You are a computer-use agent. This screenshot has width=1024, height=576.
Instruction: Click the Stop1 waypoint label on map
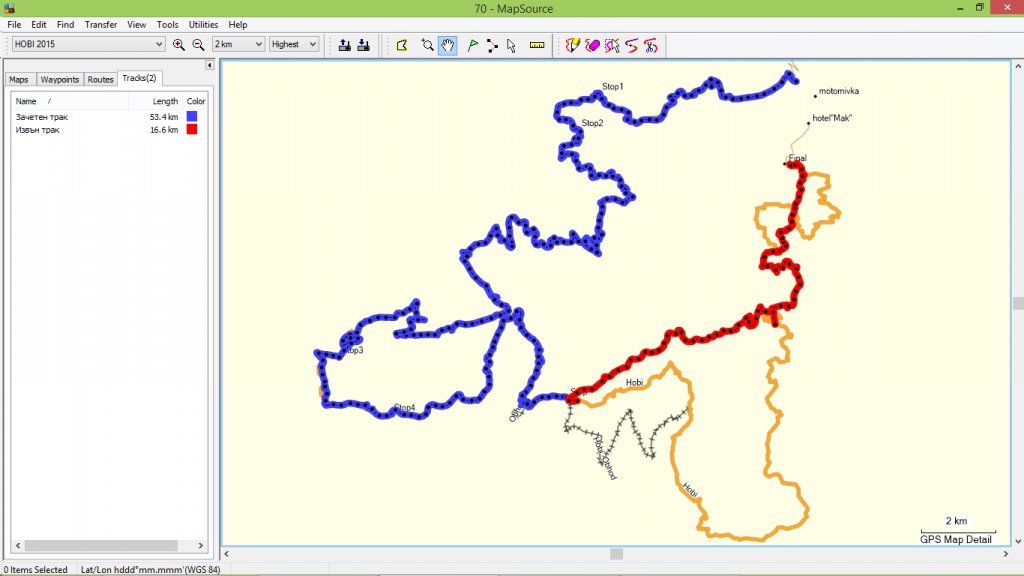tap(613, 86)
